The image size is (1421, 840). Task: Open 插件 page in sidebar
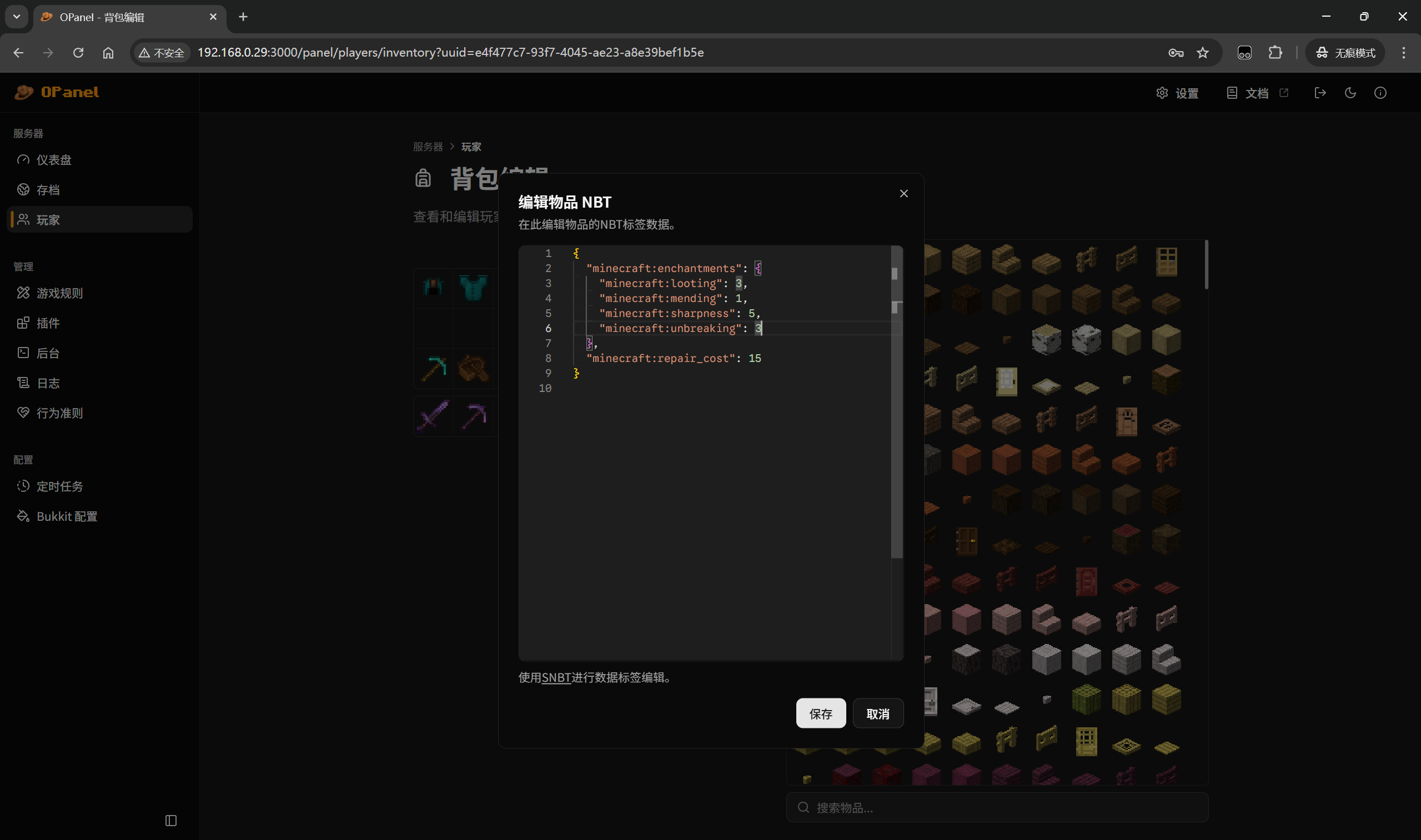99,323
